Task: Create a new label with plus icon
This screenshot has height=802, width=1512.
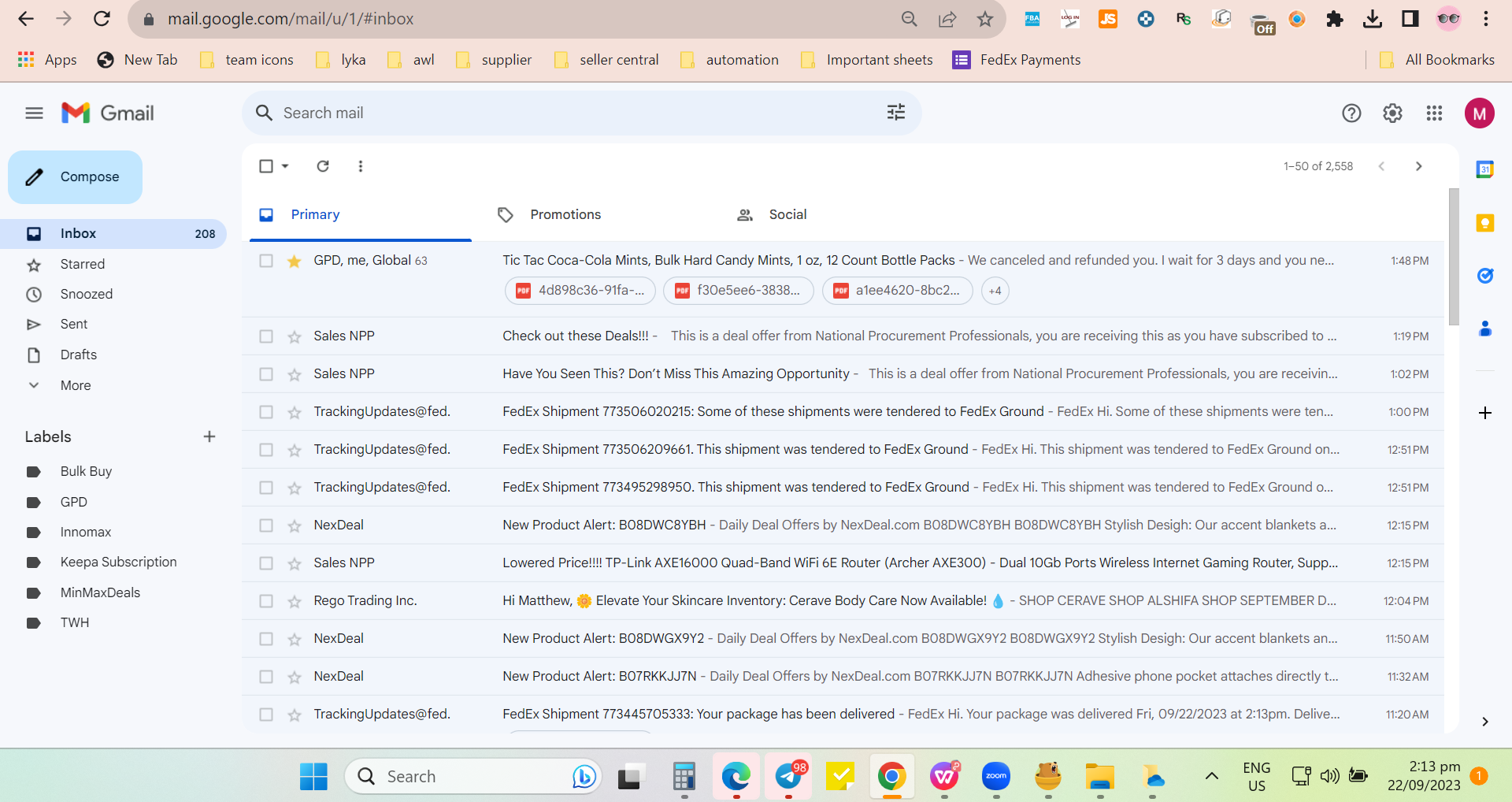Action: (209, 436)
